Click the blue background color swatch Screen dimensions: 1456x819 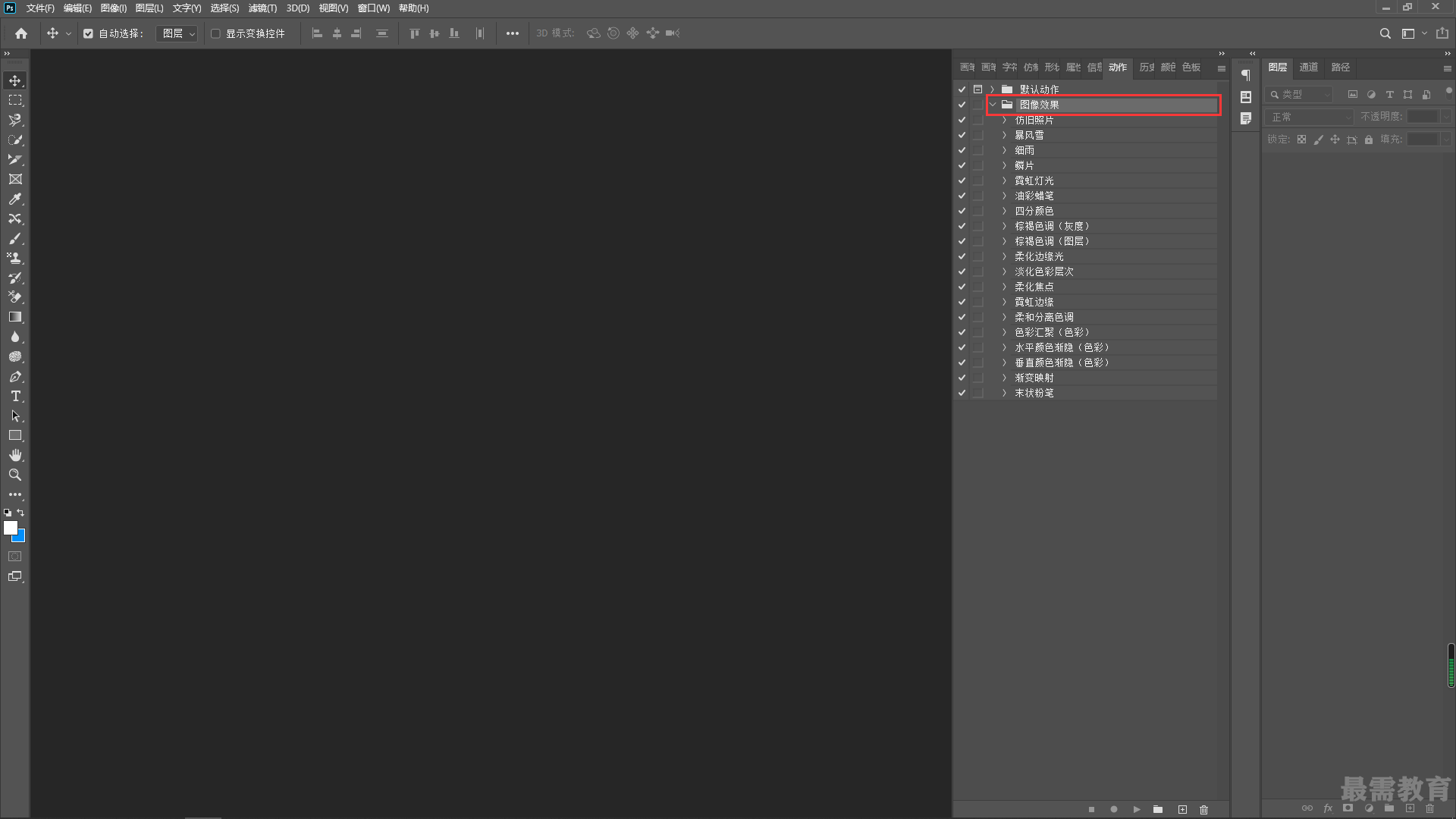[x=20, y=537]
